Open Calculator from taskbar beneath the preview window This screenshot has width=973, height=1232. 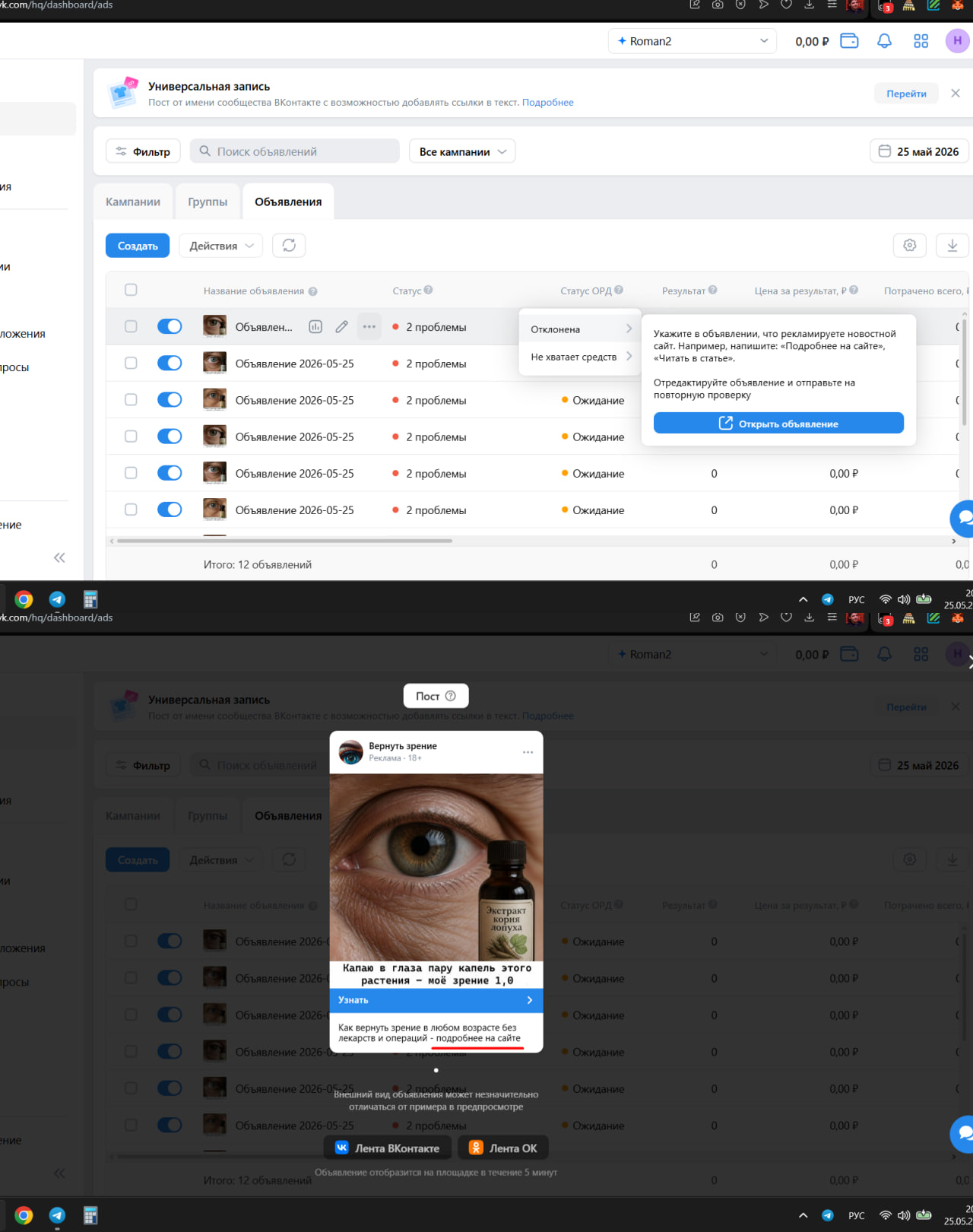(x=90, y=1215)
